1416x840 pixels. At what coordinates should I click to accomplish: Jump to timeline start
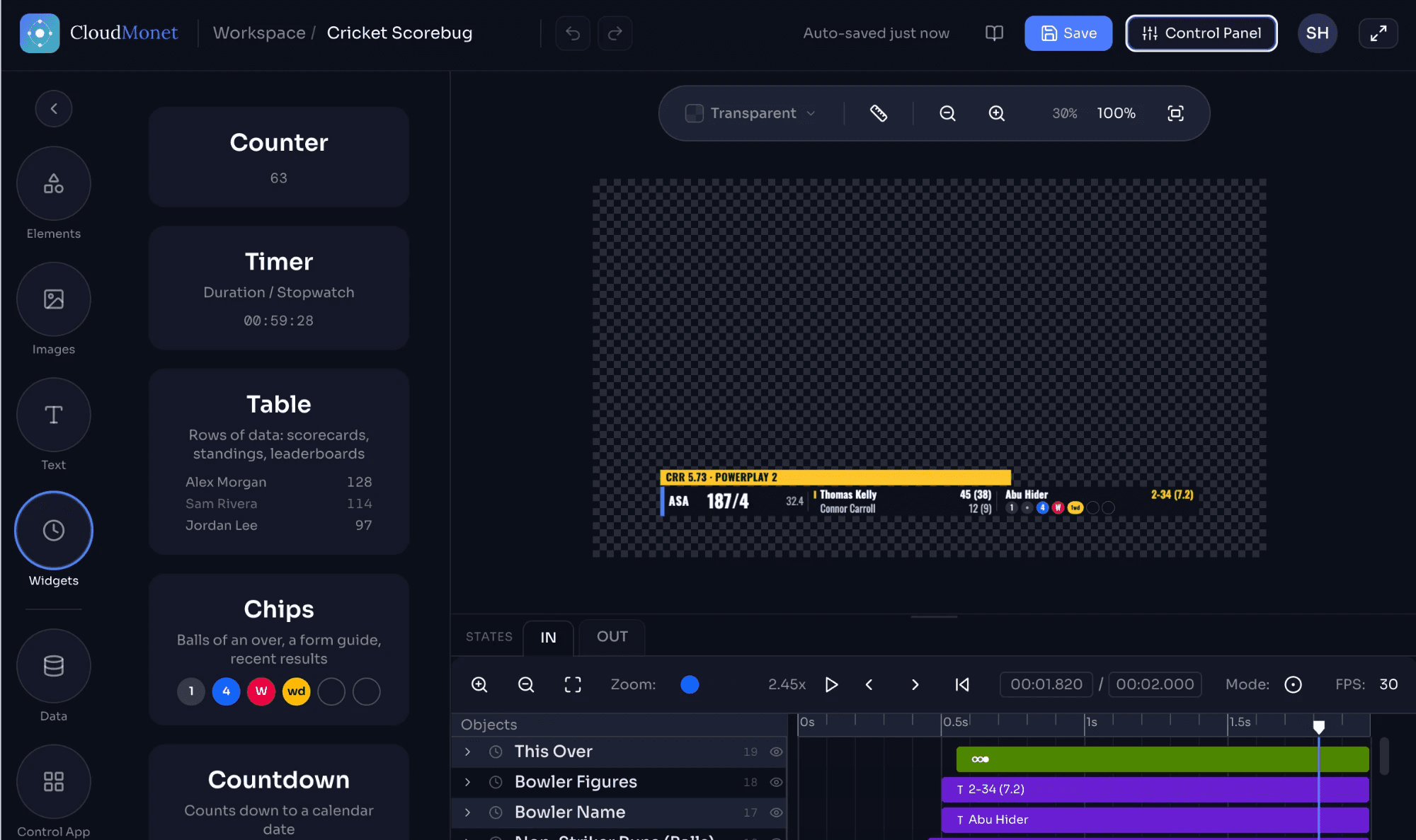click(962, 684)
